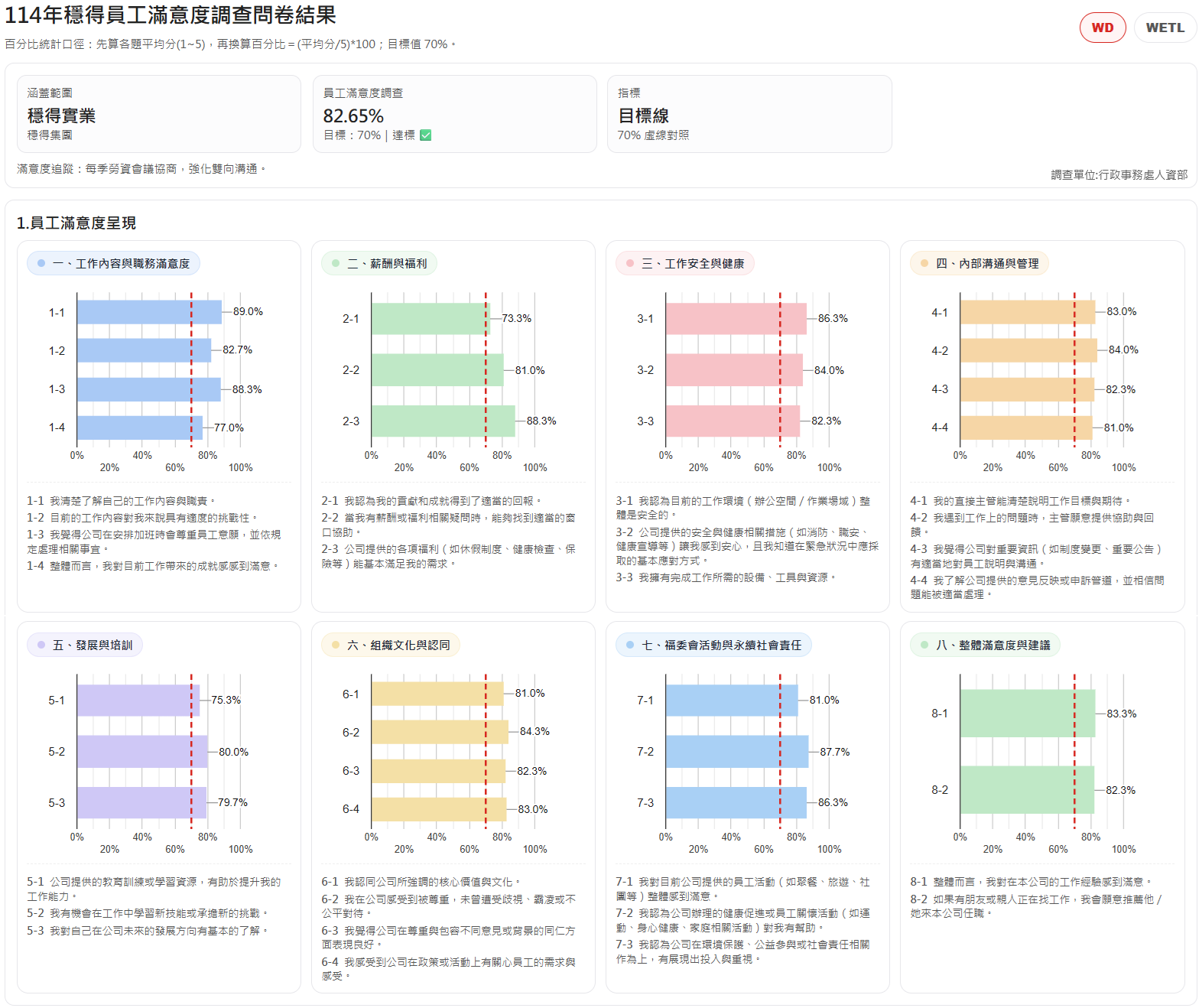Click the purple dot in 發展與培訓 tag
Screen dimensions: 1202x1008
41,645
